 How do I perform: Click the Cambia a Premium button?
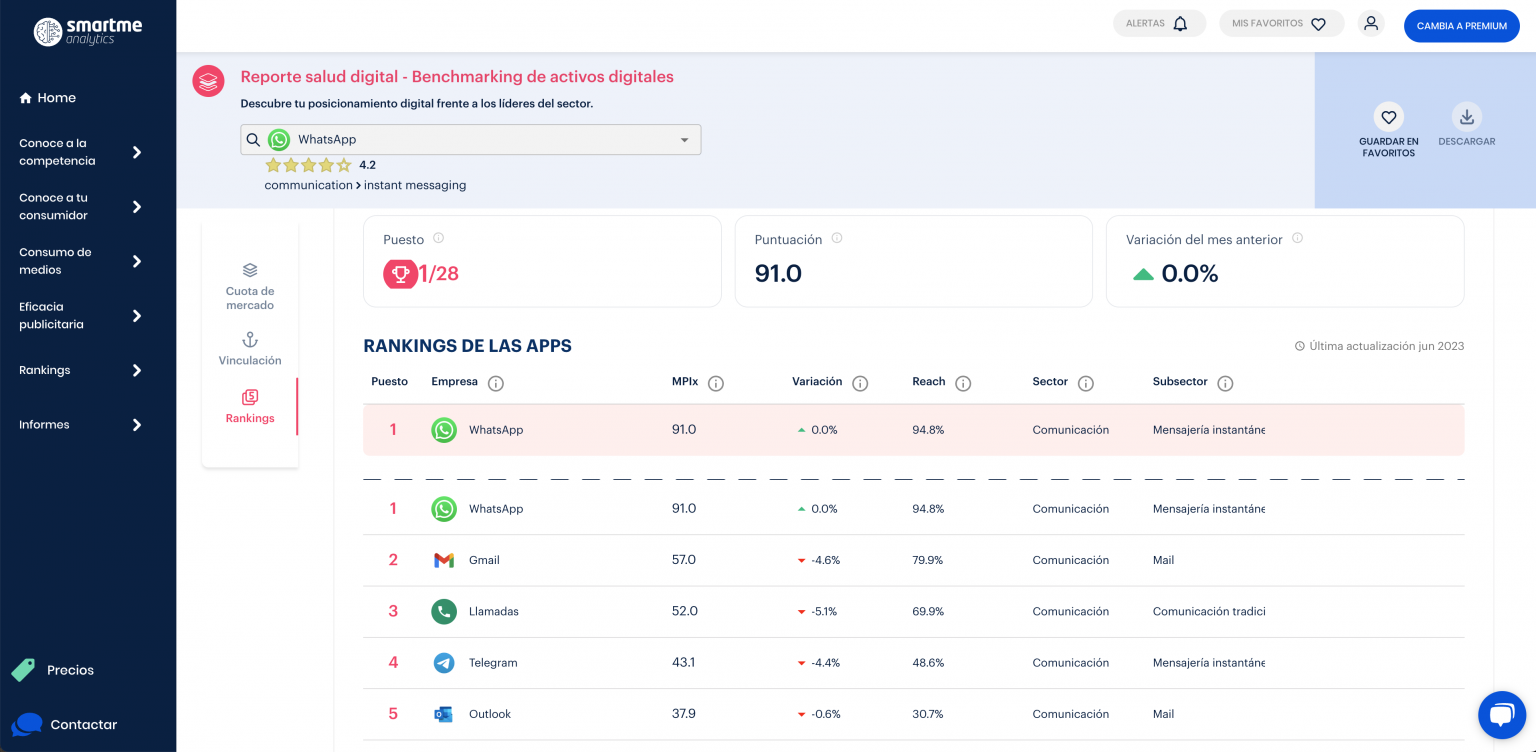coord(1461,26)
